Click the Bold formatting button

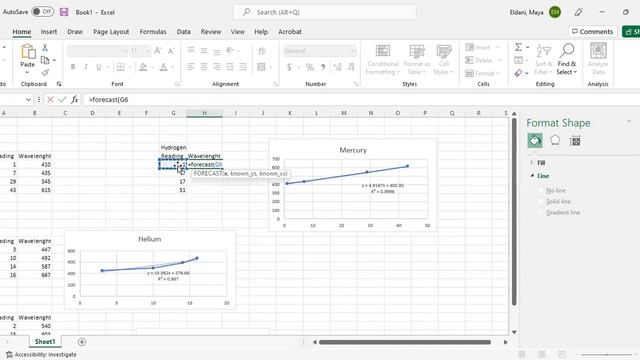tap(73, 67)
